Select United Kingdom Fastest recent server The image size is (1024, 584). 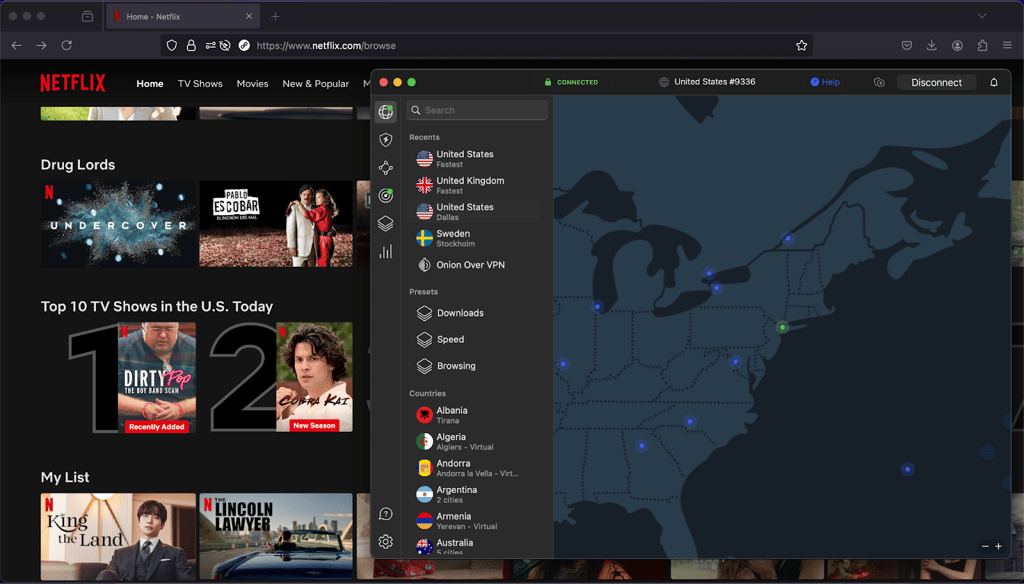pyautogui.click(x=474, y=186)
